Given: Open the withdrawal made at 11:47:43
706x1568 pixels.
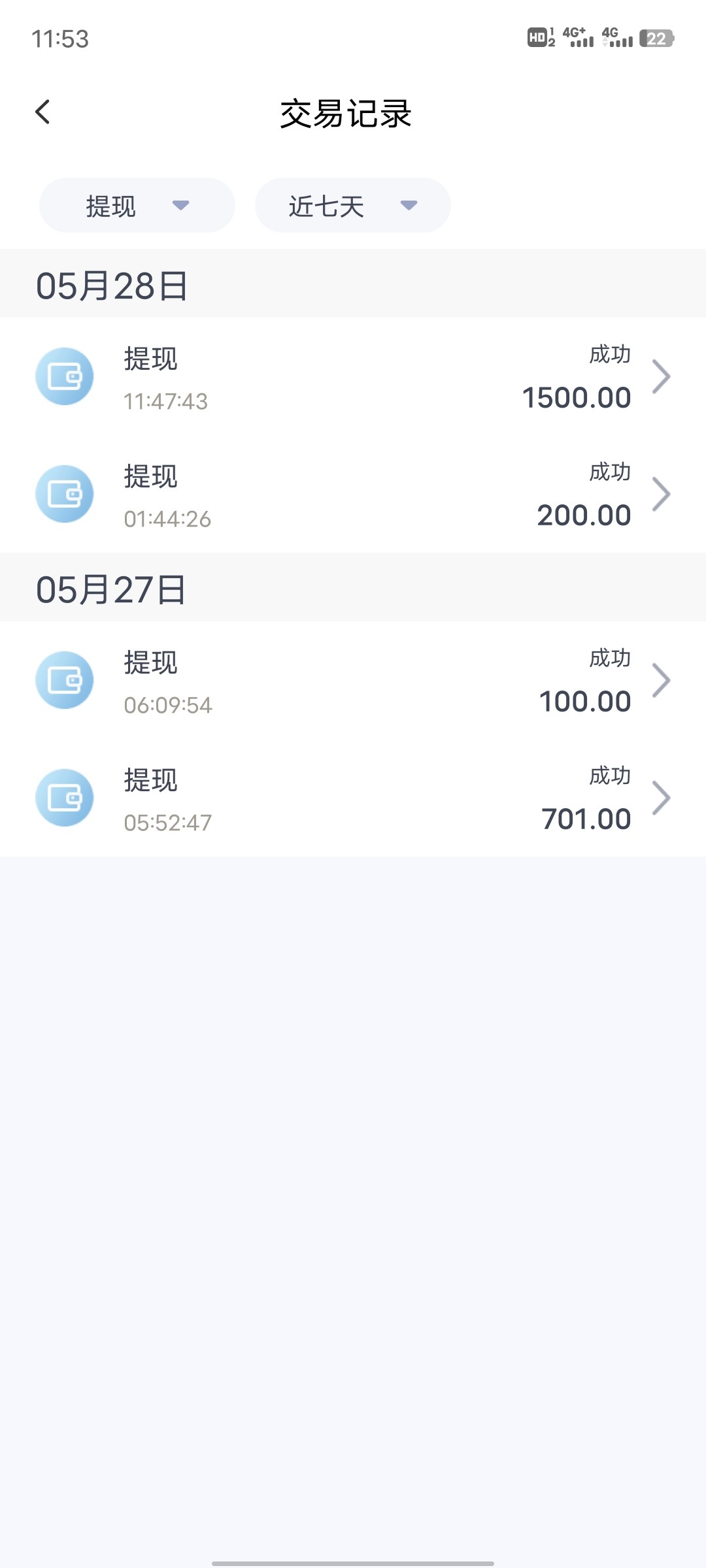Looking at the screenshot, I should coord(353,377).
